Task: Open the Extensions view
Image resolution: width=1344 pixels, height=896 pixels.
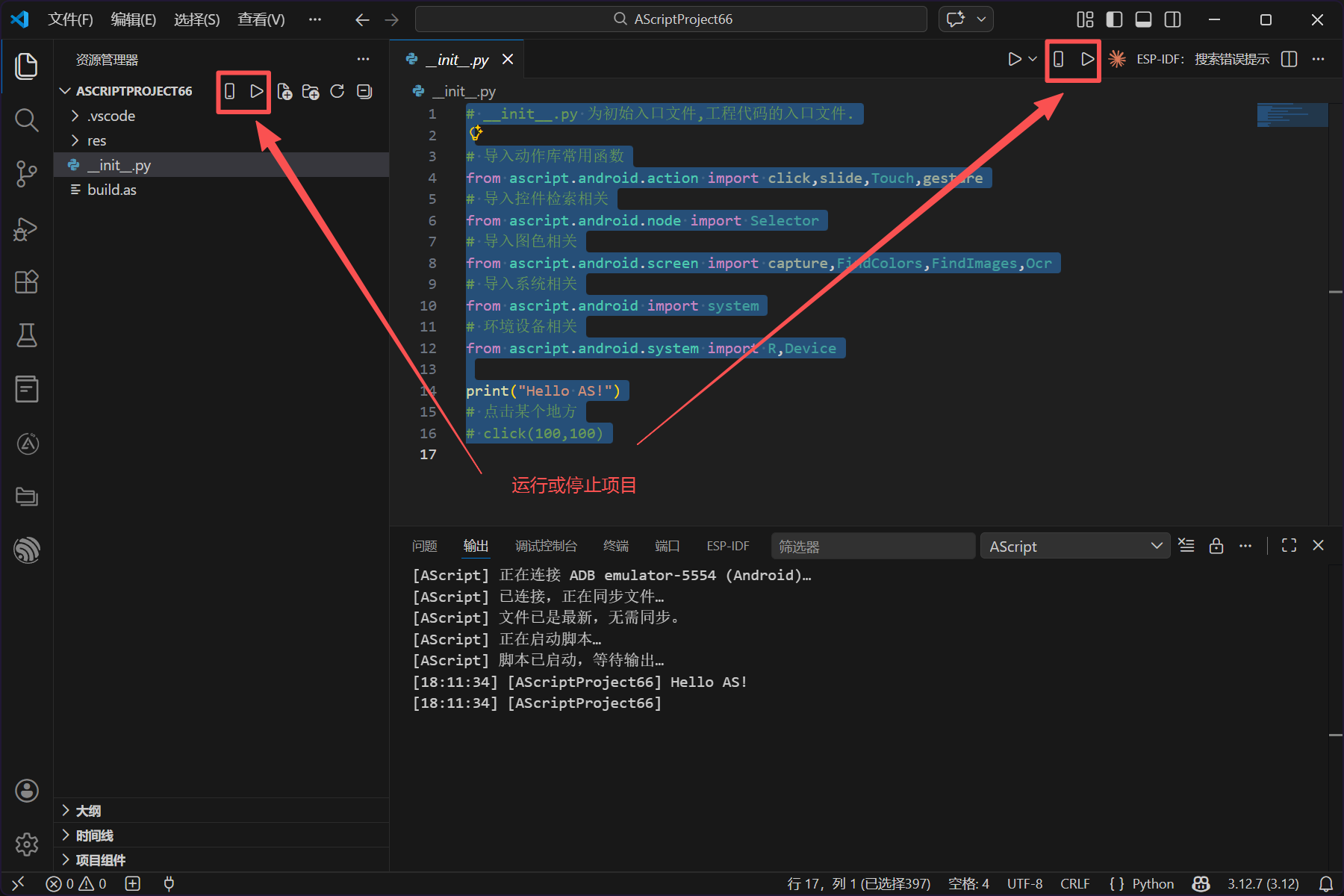Action: 27,281
